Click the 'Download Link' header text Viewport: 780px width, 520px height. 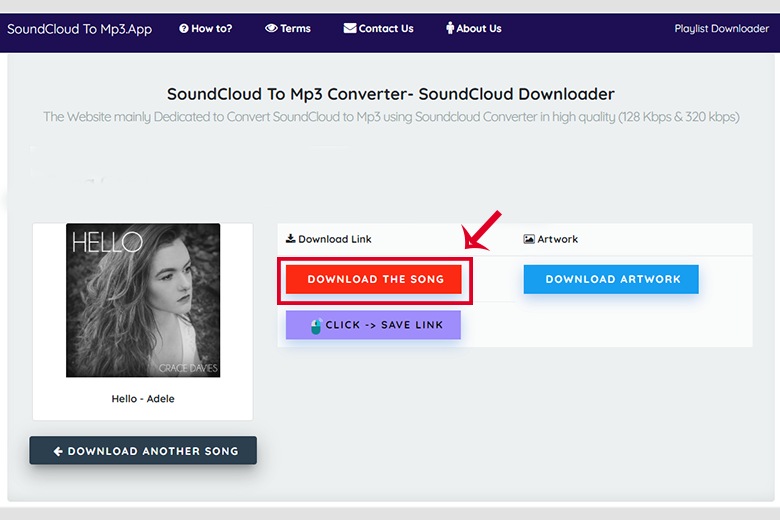click(335, 239)
